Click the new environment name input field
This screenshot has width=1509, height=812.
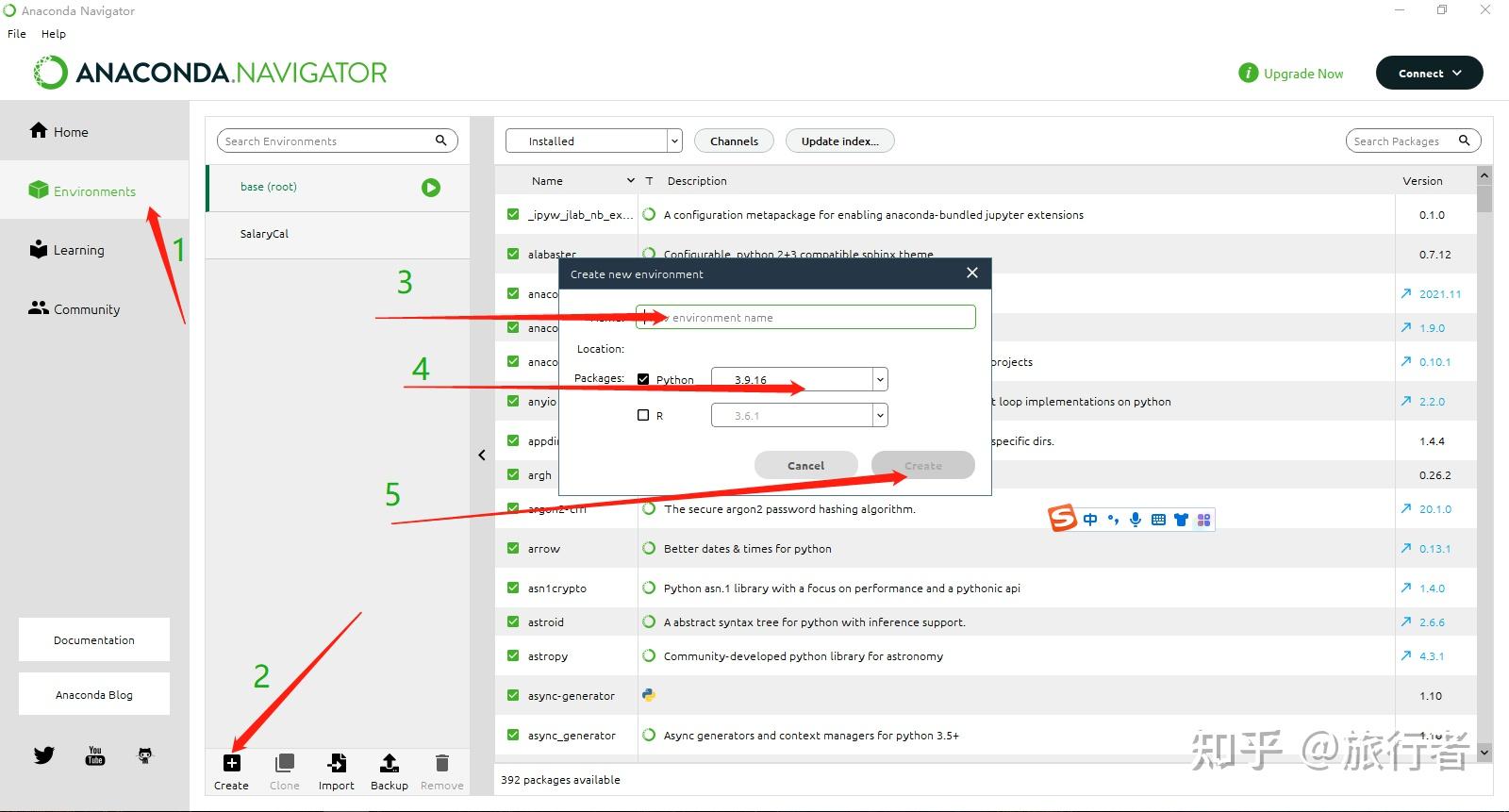tap(806, 317)
